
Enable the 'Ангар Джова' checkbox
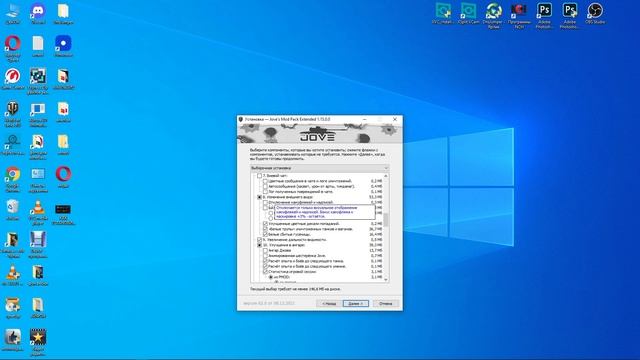pos(265,250)
